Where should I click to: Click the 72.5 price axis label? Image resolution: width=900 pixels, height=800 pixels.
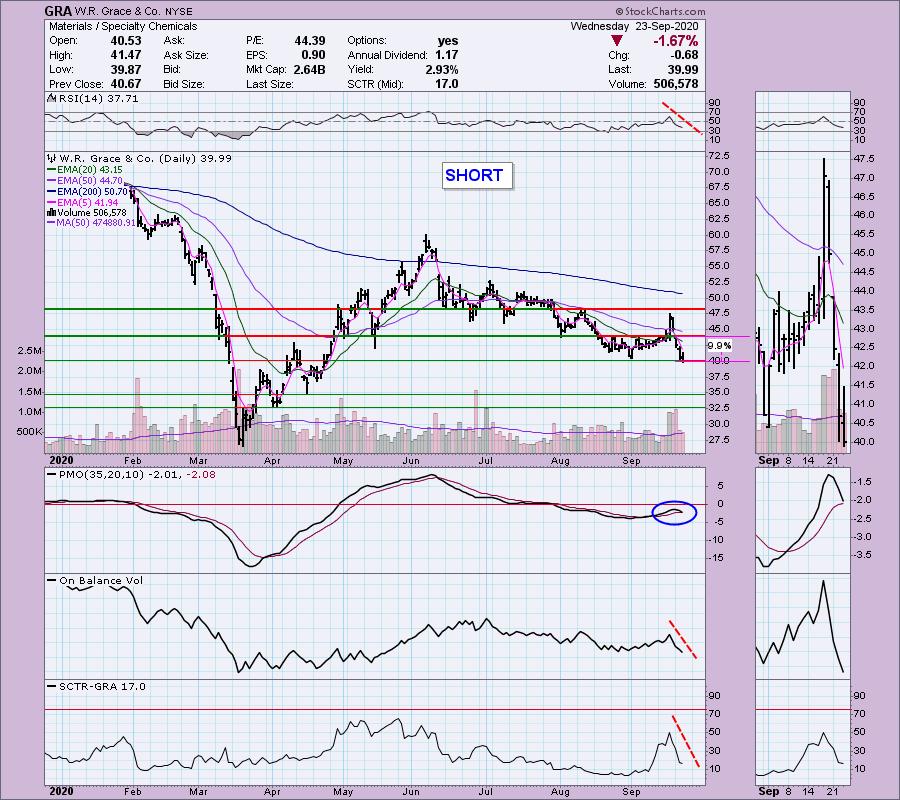pos(719,156)
